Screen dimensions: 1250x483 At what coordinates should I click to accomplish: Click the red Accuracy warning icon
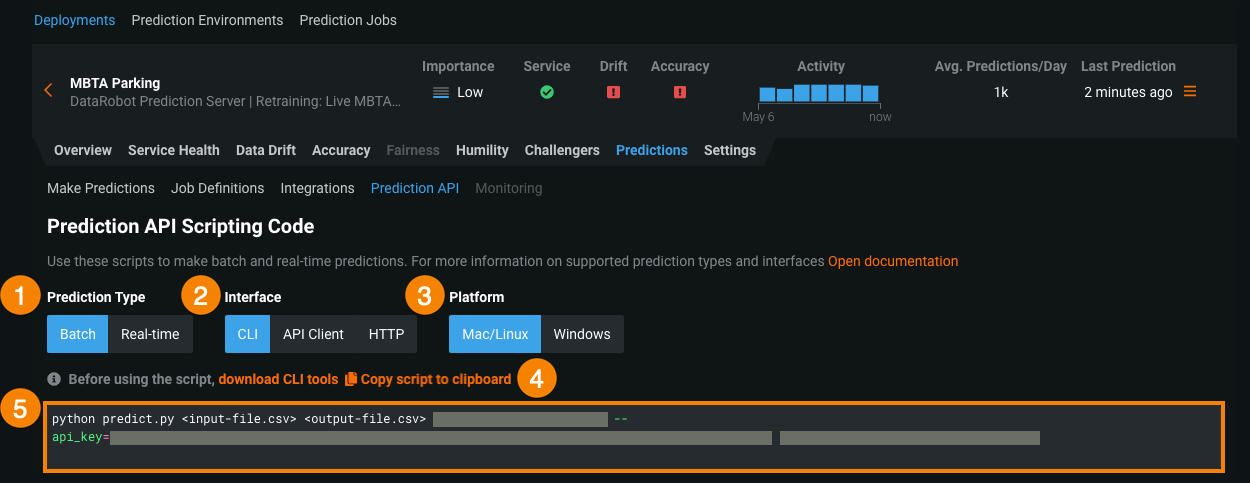pyautogui.click(x=680, y=92)
